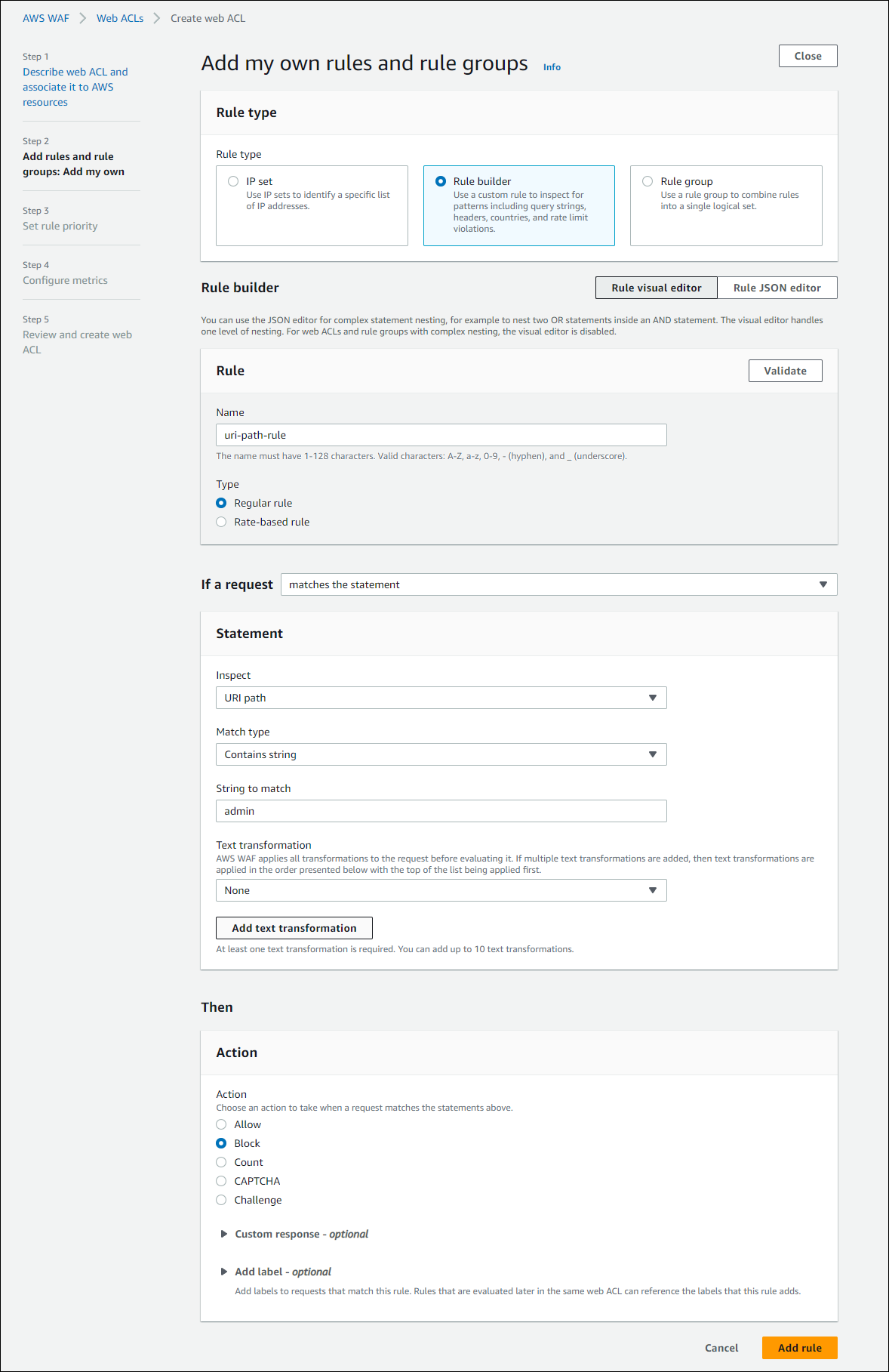Focus the String to match field
The width and height of the screenshot is (889, 1372).
(x=441, y=811)
